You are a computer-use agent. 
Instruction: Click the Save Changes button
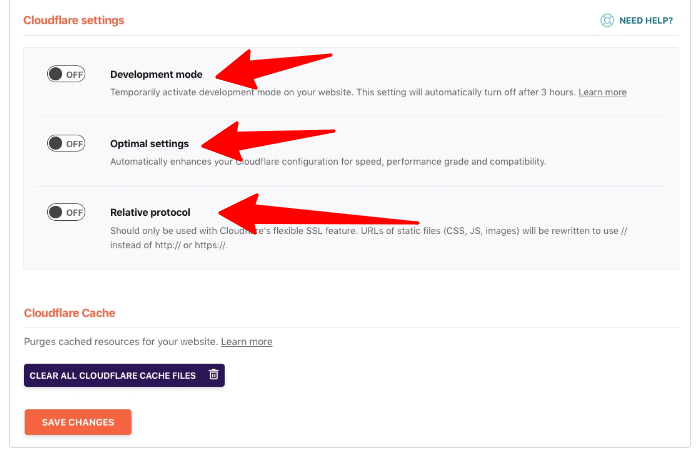78,422
